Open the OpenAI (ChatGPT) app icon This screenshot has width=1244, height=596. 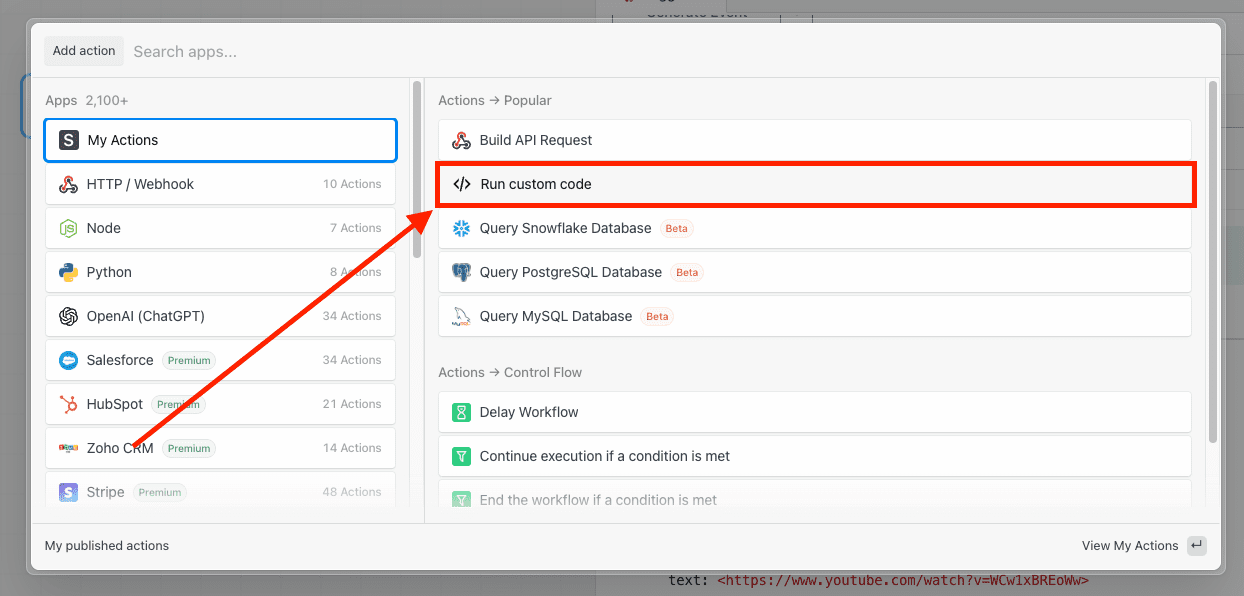click(68, 316)
